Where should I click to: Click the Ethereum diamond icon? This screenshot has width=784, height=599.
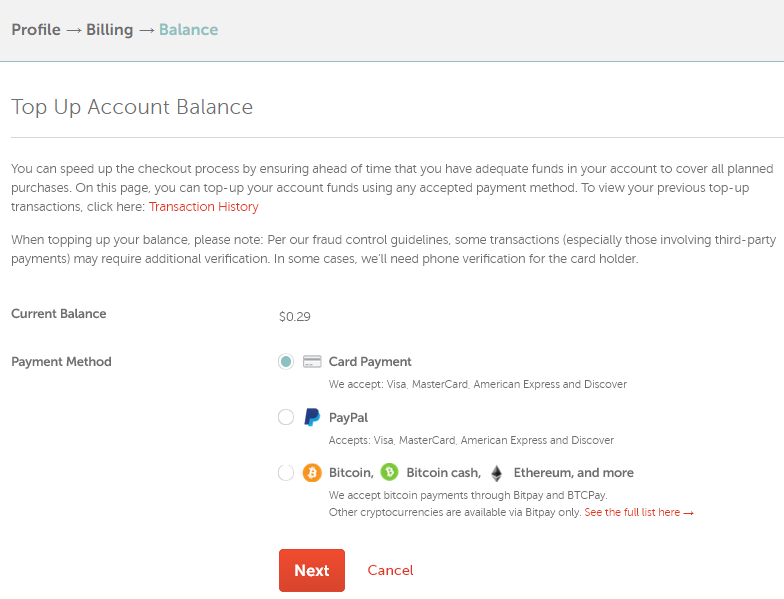(x=496, y=473)
